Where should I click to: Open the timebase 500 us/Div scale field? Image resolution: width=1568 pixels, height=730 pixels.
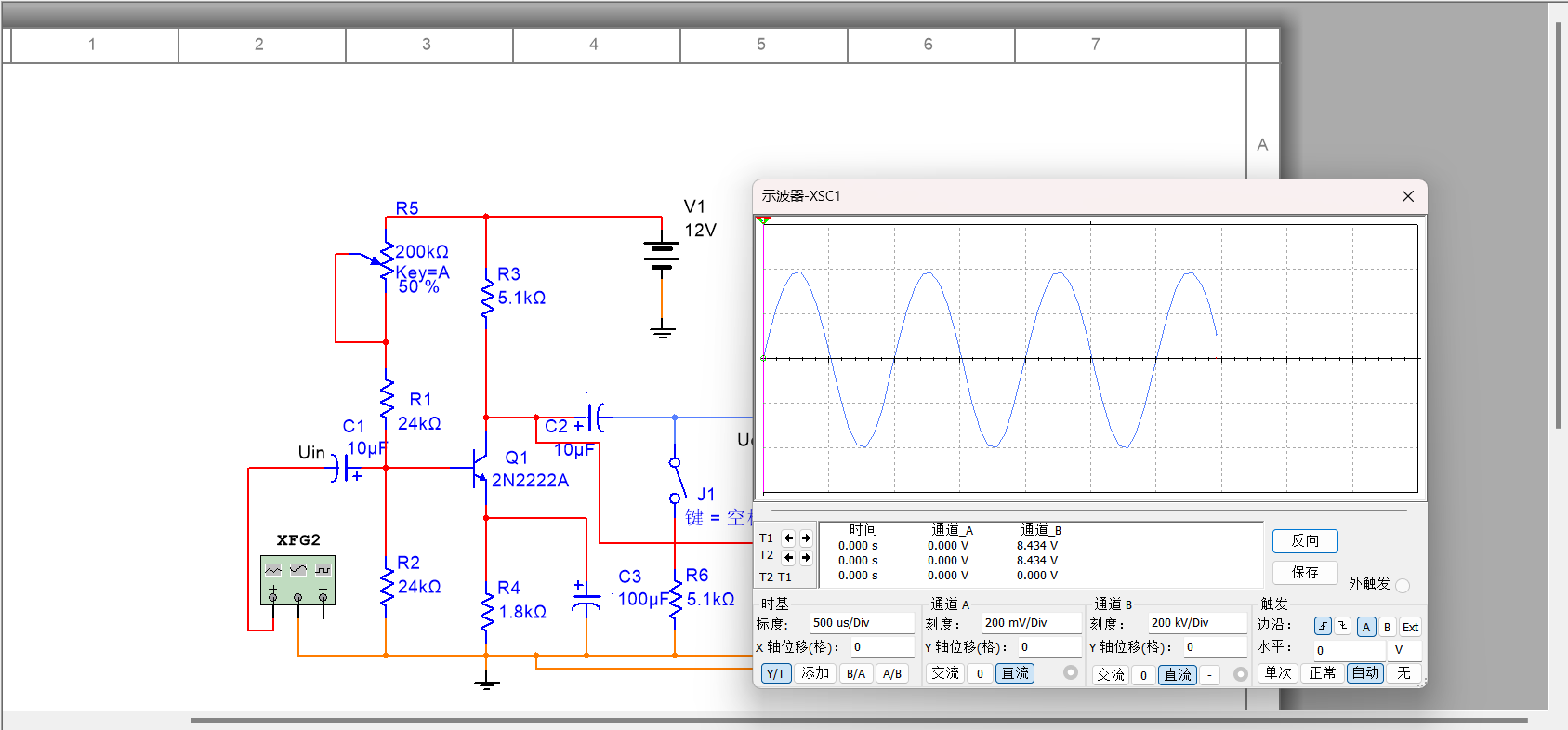862,623
